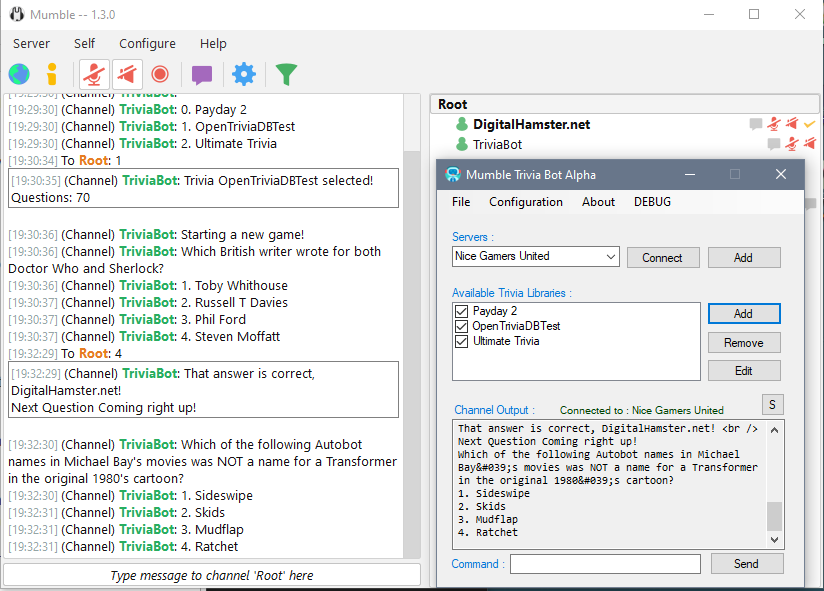
Task: Toggle the deafen speaker toolbar icon
Action: tap(127, 74)
